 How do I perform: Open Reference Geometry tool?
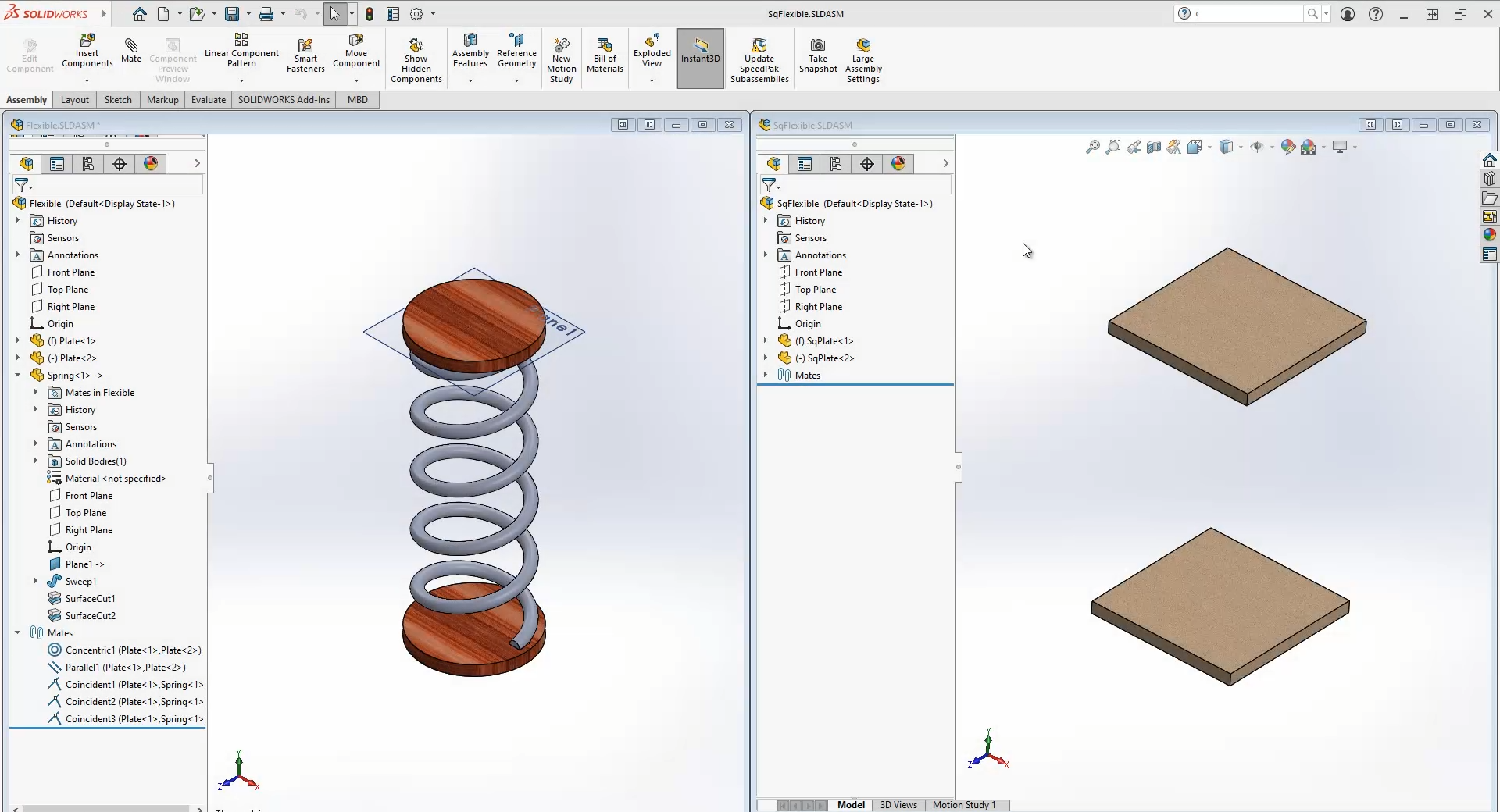click(516, 51)
